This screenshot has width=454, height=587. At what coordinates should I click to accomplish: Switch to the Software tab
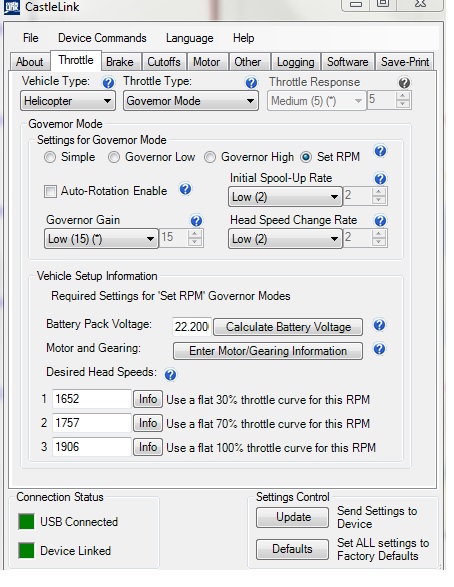pos(348,62)
